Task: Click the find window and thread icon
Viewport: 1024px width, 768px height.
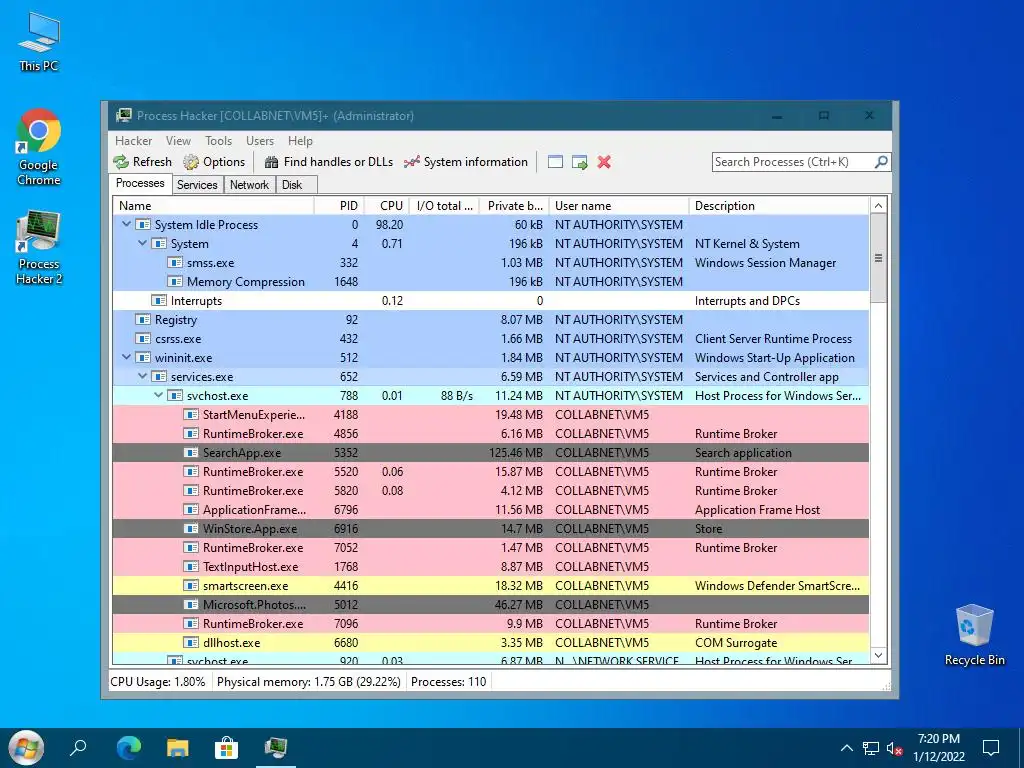Action: (580, 162)
